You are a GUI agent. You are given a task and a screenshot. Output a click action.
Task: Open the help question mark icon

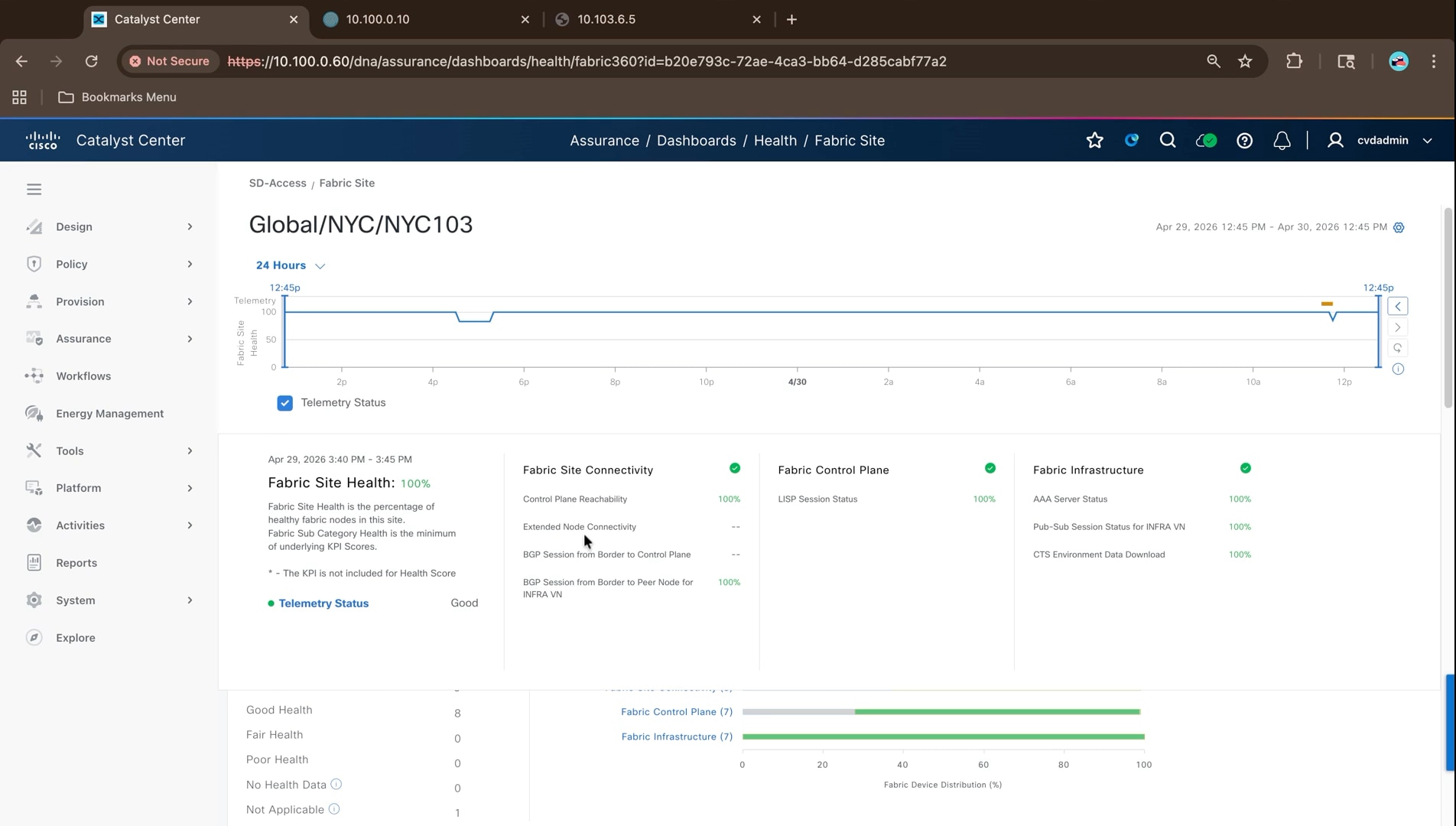(1244, 140)
